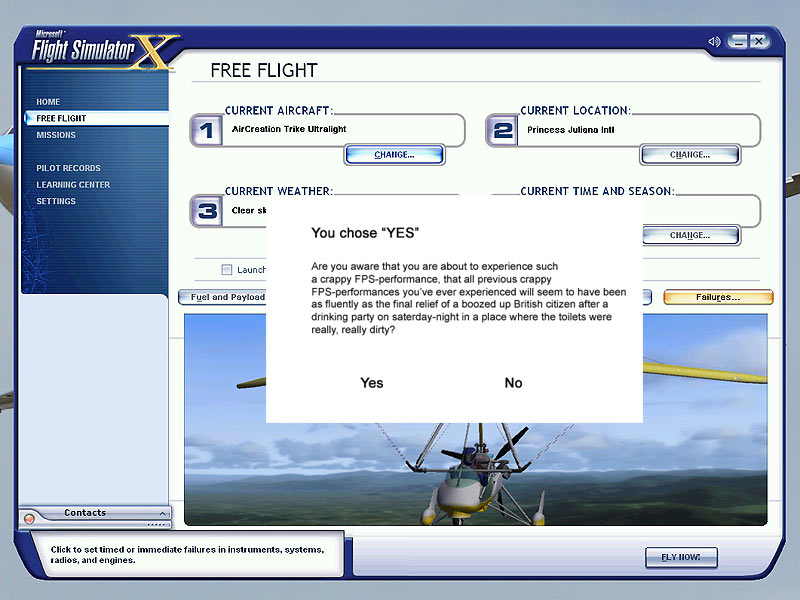The image size is (800, 600).
Task: Minimize the Flight Simulator window
Action: point(739,41)
